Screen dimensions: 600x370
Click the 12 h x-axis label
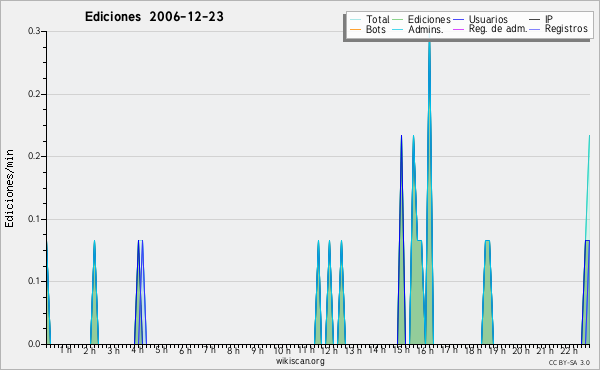(x=329, y=350)
